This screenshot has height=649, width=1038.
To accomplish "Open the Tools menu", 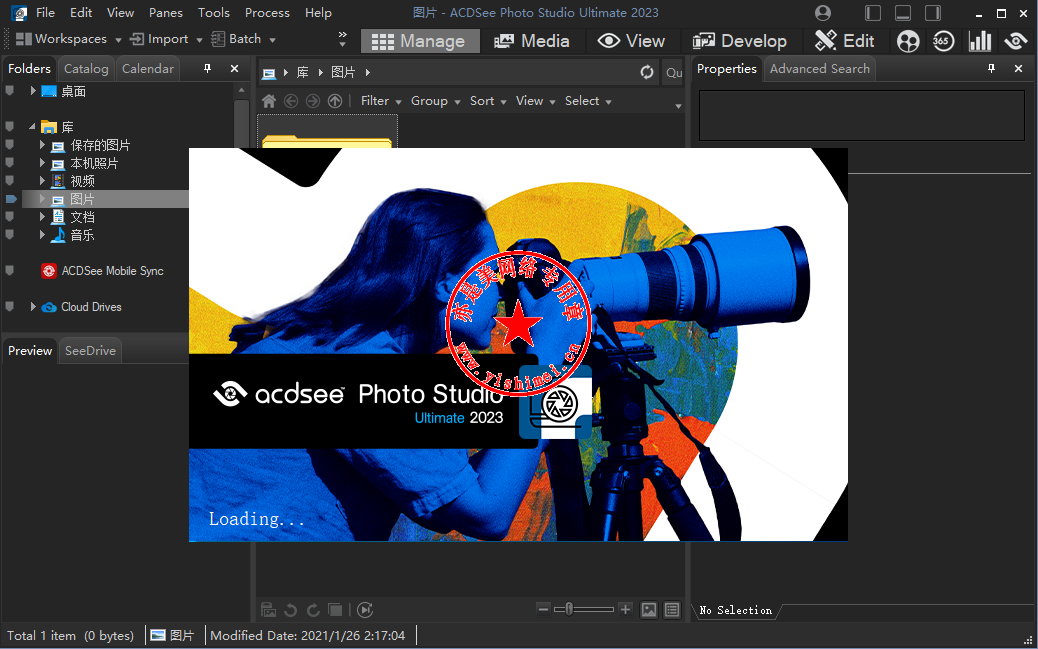I will [214, 13].
